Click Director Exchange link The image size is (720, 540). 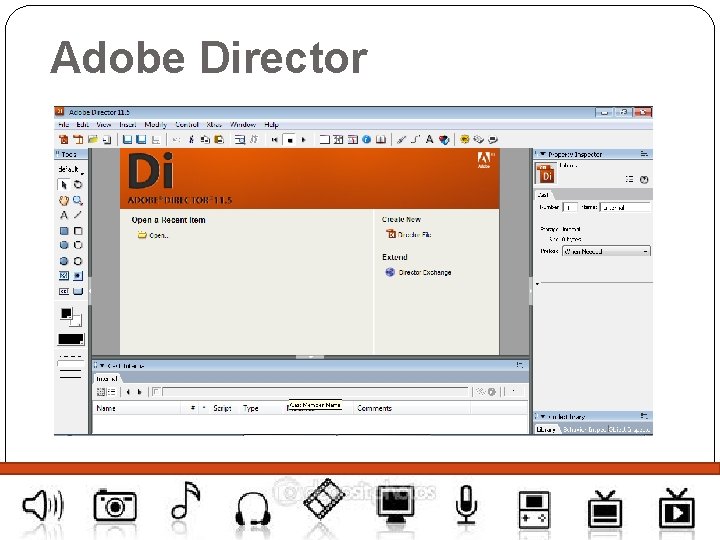[x=419, y=272]
